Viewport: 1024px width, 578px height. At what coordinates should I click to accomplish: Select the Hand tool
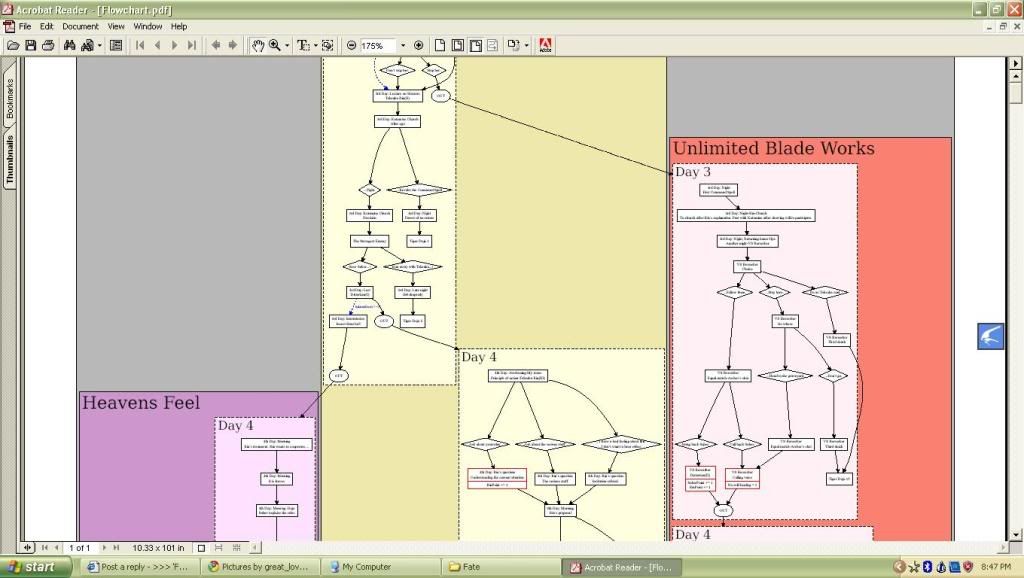[257, 45]
